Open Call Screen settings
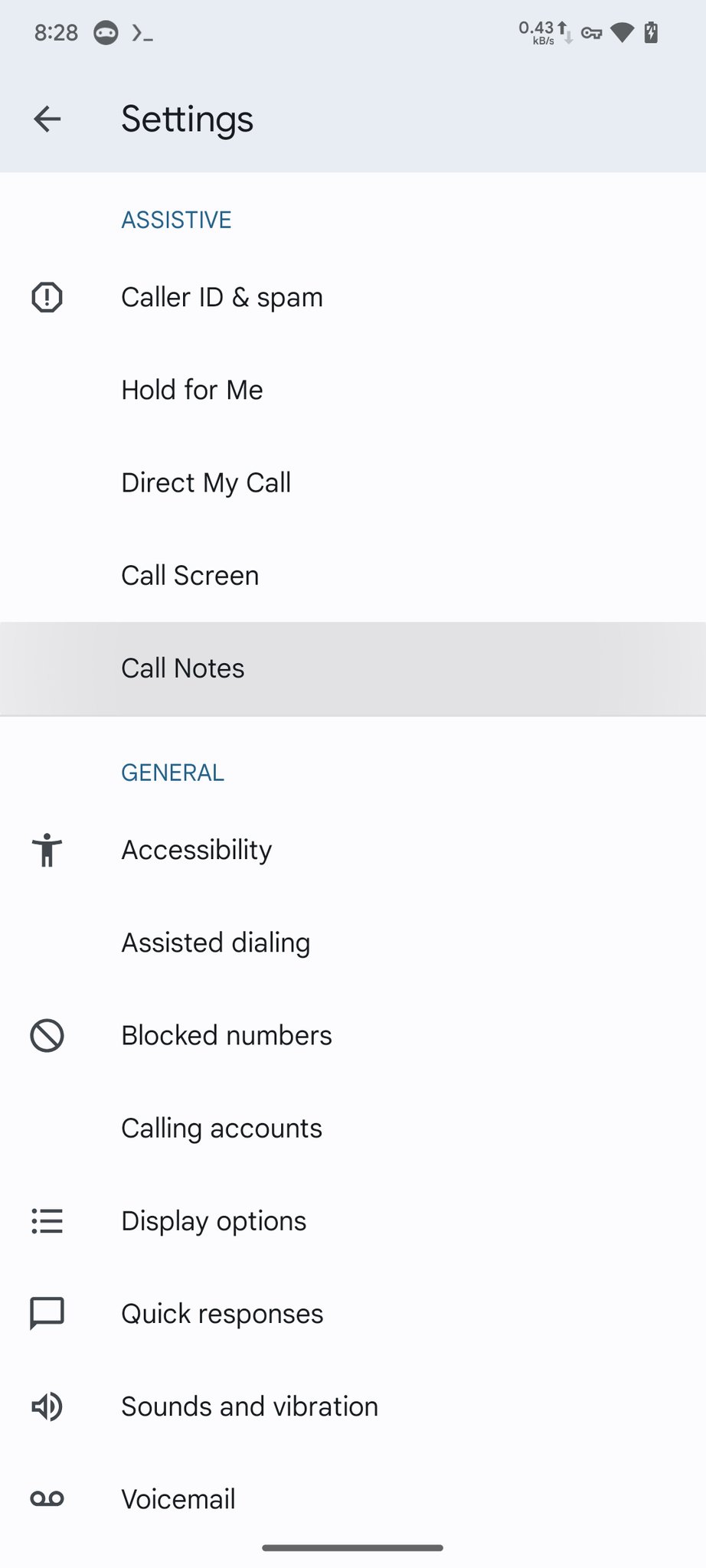This screenshot has height=1568, width=706. tap(190, 576)
